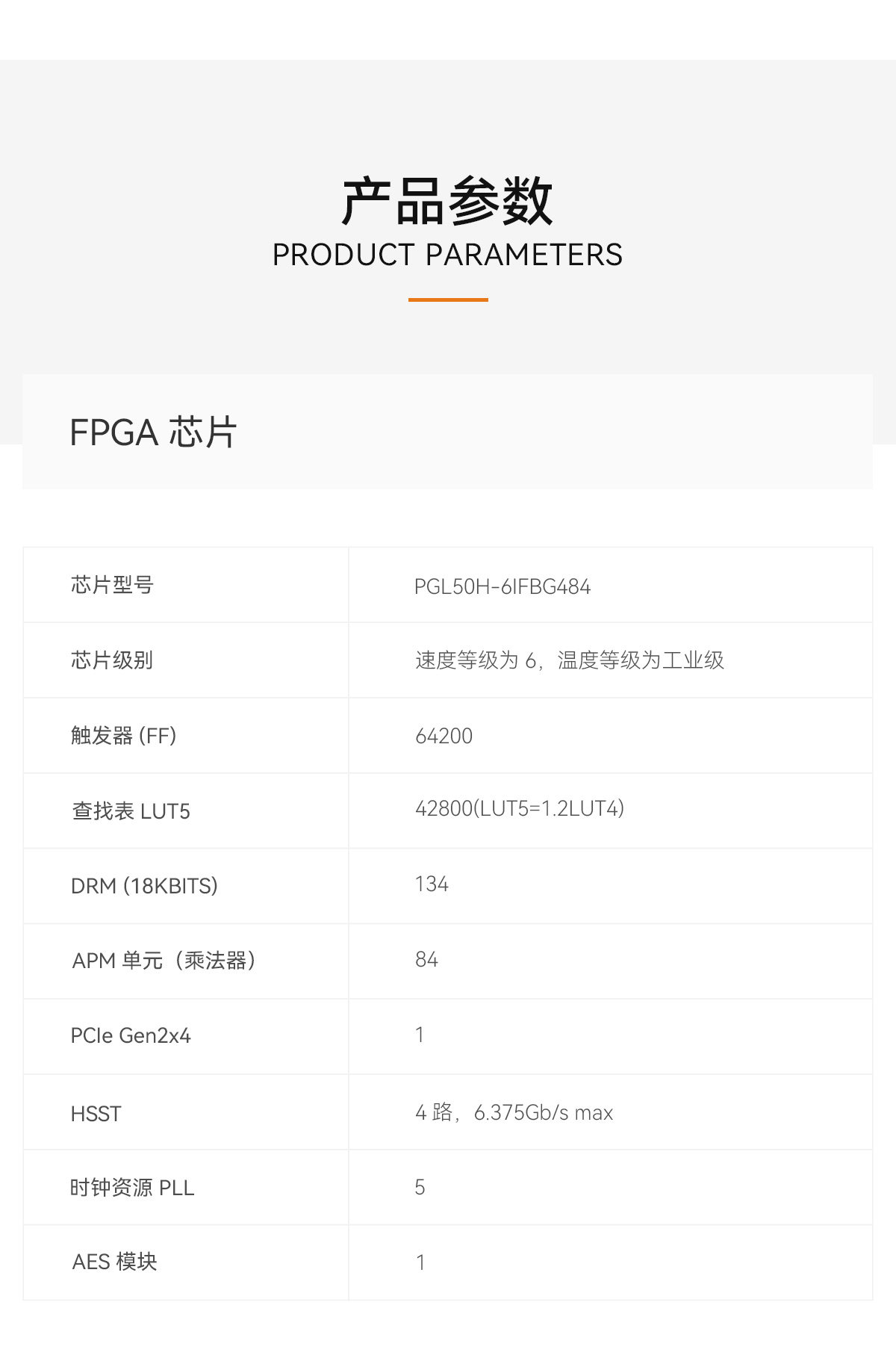Select the 42800(LUT5=1.2LUT4) value

pos(520,808)
